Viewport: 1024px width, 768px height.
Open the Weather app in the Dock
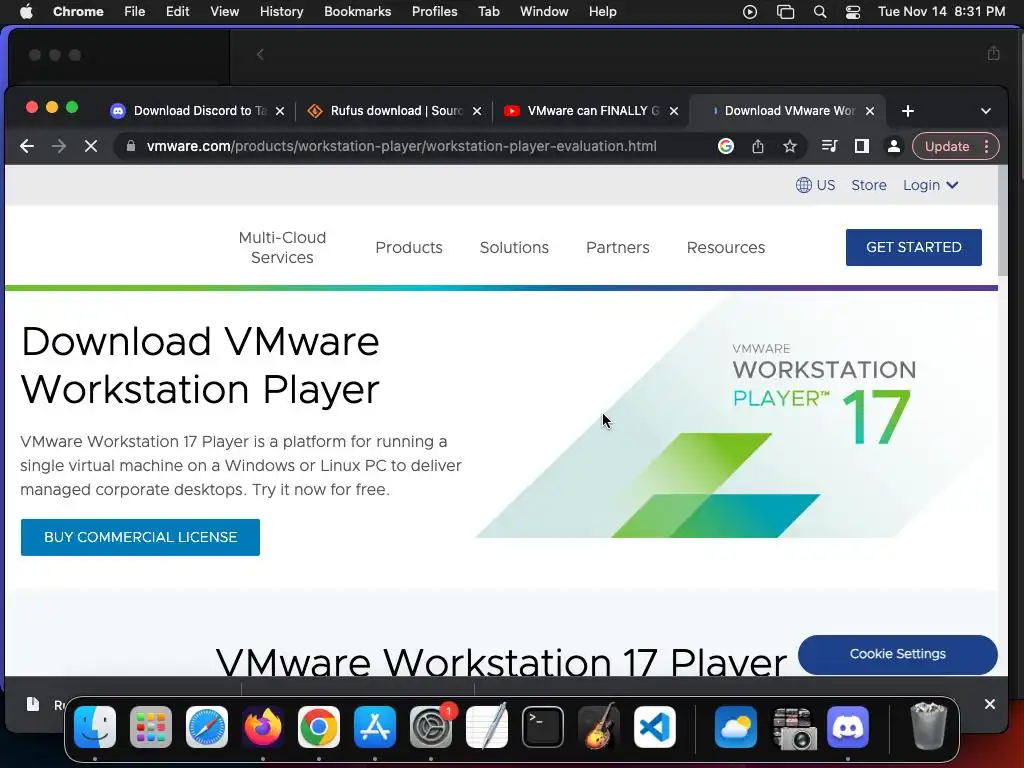point(735,727)
